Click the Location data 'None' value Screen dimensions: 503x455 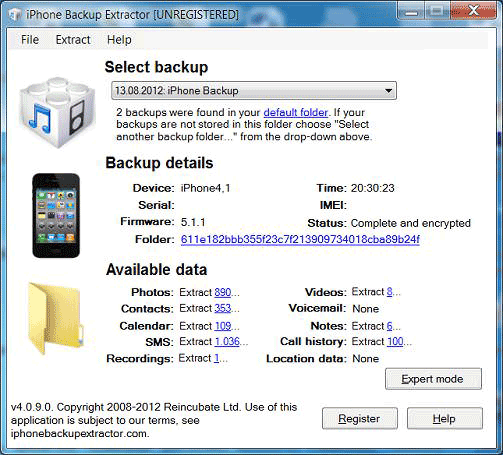[366, 359]
